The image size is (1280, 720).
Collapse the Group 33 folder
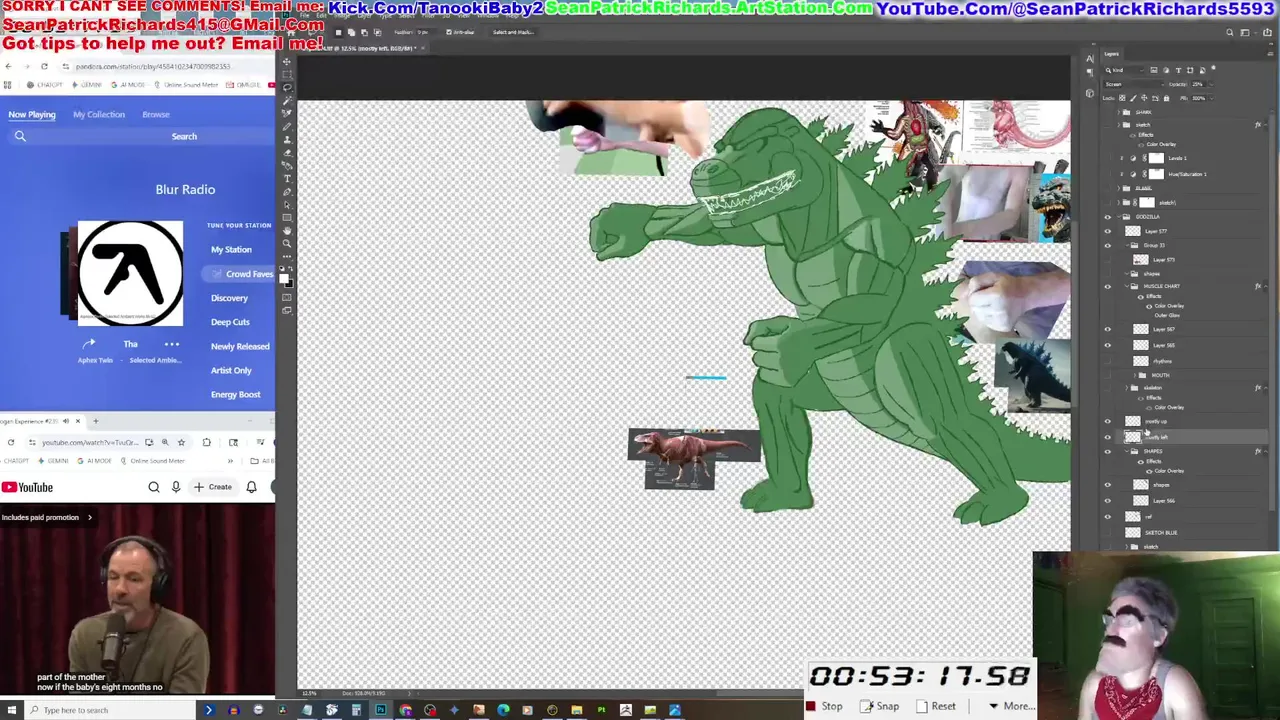pyautogui.click(x=1127, y=245)
